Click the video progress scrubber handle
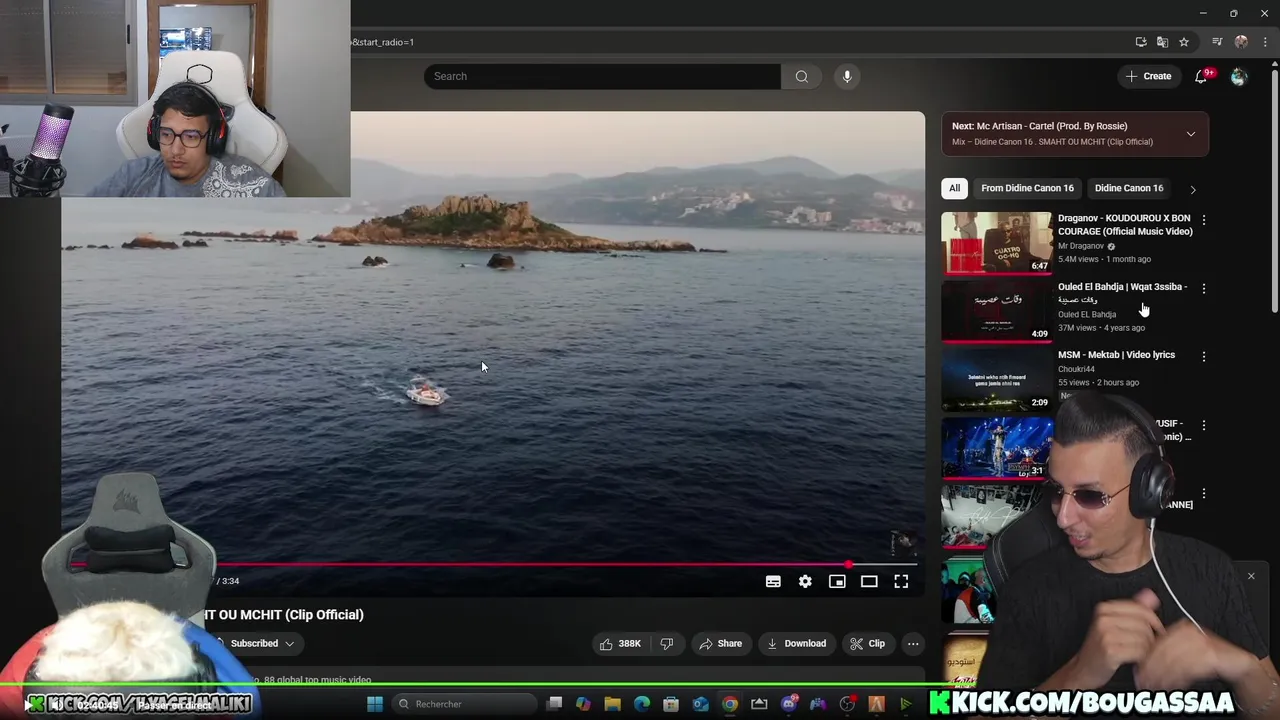The height and width of the screenshot is (720, 1280). click(849, 565)
